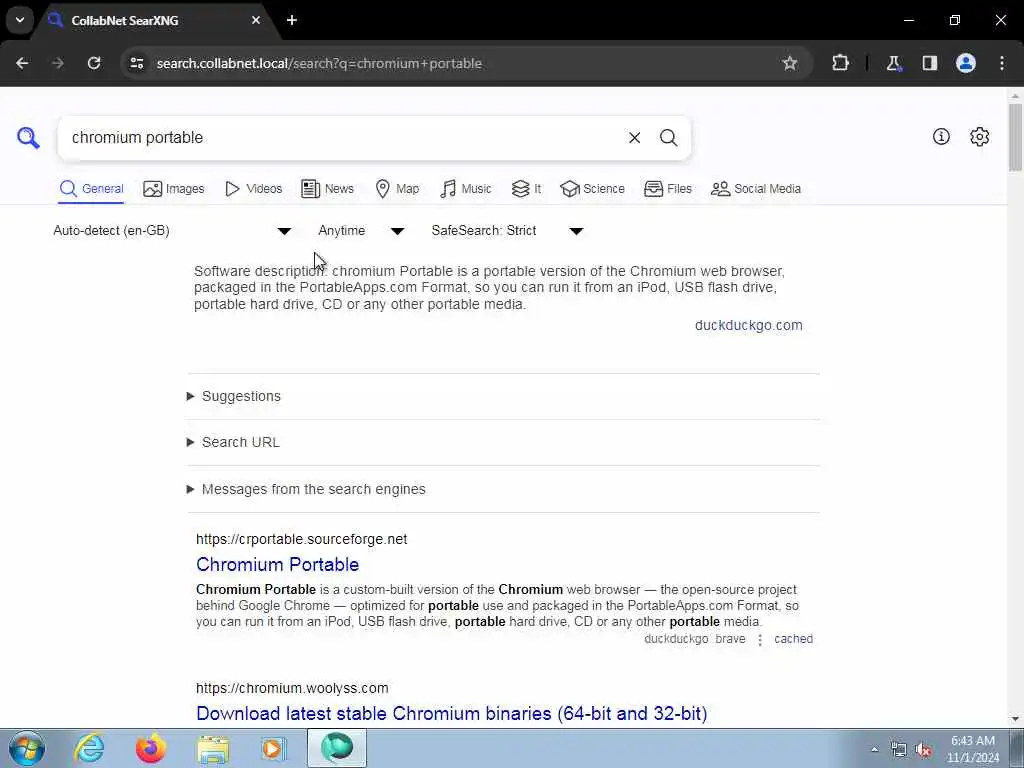This screenshot has width=1024, height=768.
Task: Launch Firefox from the taskbar
Action: click(x=150, y=748)
